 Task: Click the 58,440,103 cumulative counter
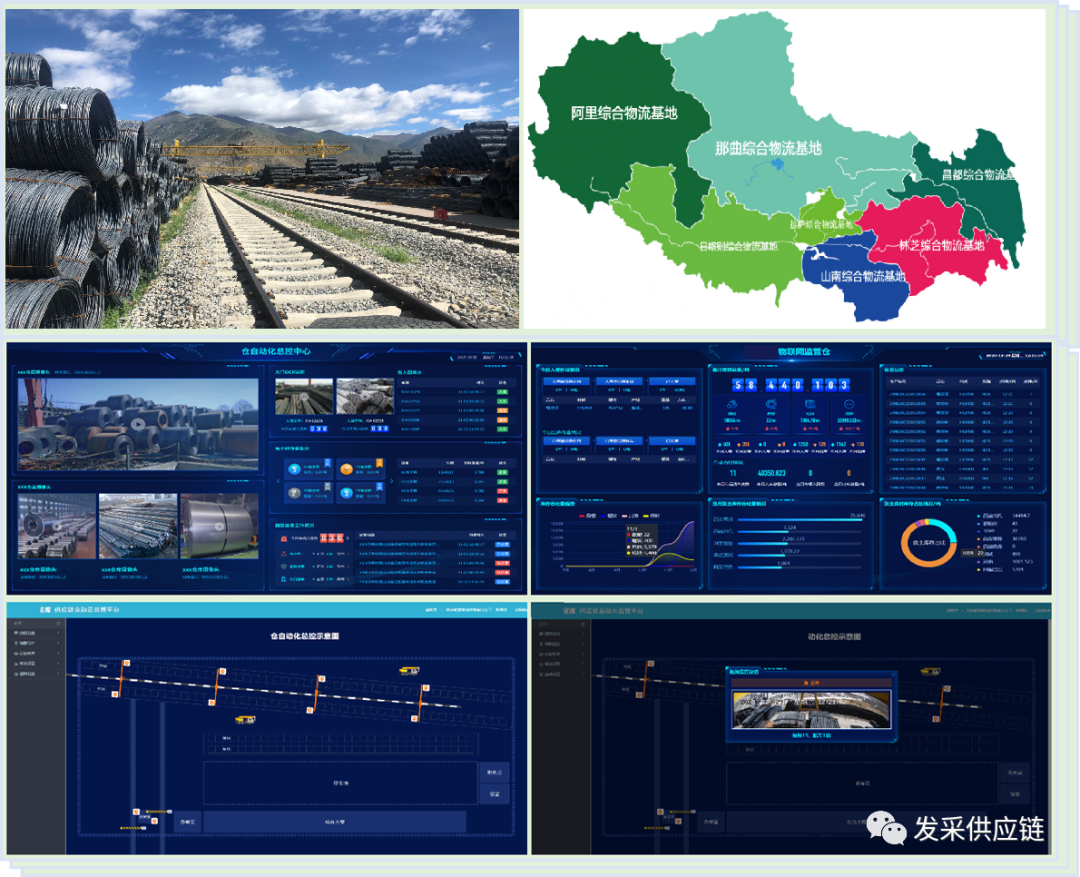(x=791, y=385)
